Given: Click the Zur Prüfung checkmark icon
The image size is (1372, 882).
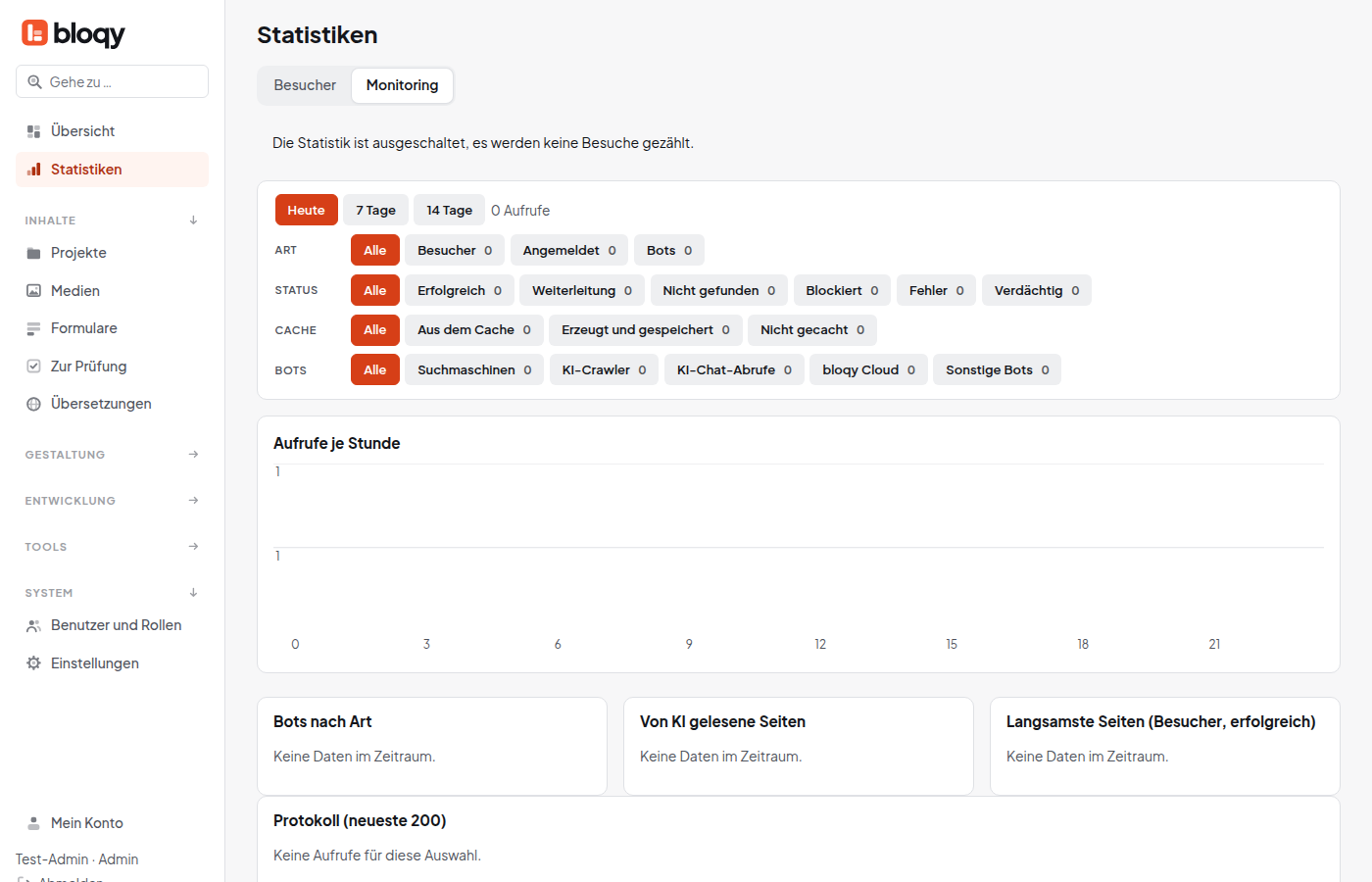Looking at the screenshot, I should click(x=33, y=367).
